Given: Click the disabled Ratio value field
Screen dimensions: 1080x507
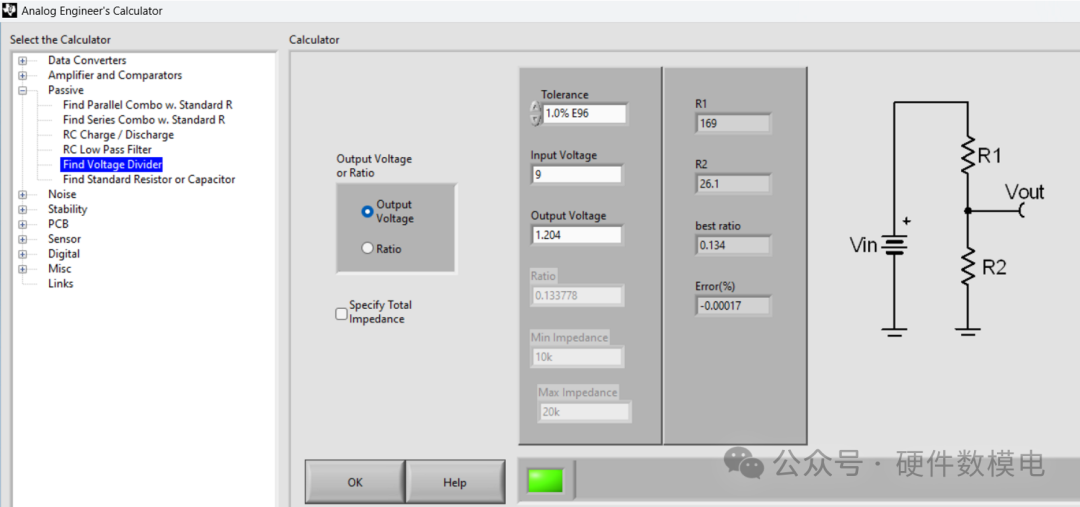Looking at the screenshot, I should [578, 296].
